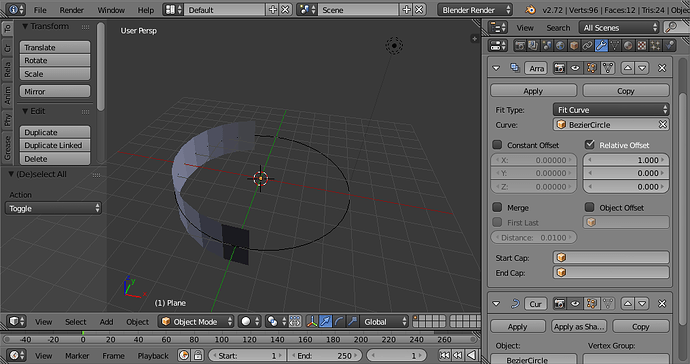The image size is (690, 364).
Task: Open the Toggle action dropdown
Action: coord(53,208)
